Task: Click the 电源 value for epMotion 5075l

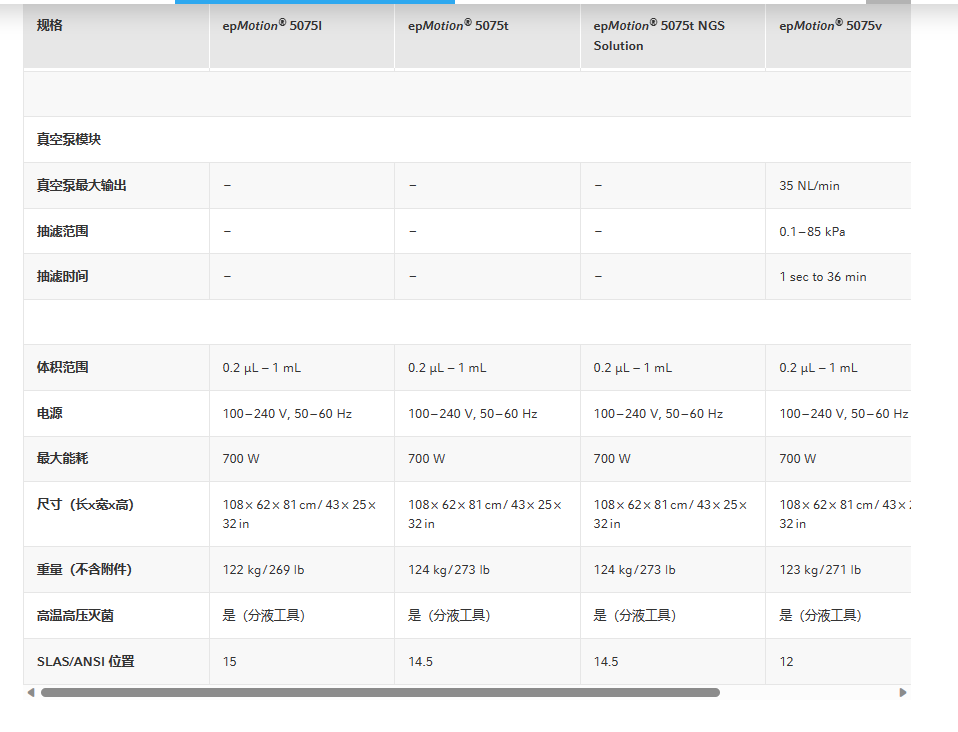Action: tap(287, 414)
